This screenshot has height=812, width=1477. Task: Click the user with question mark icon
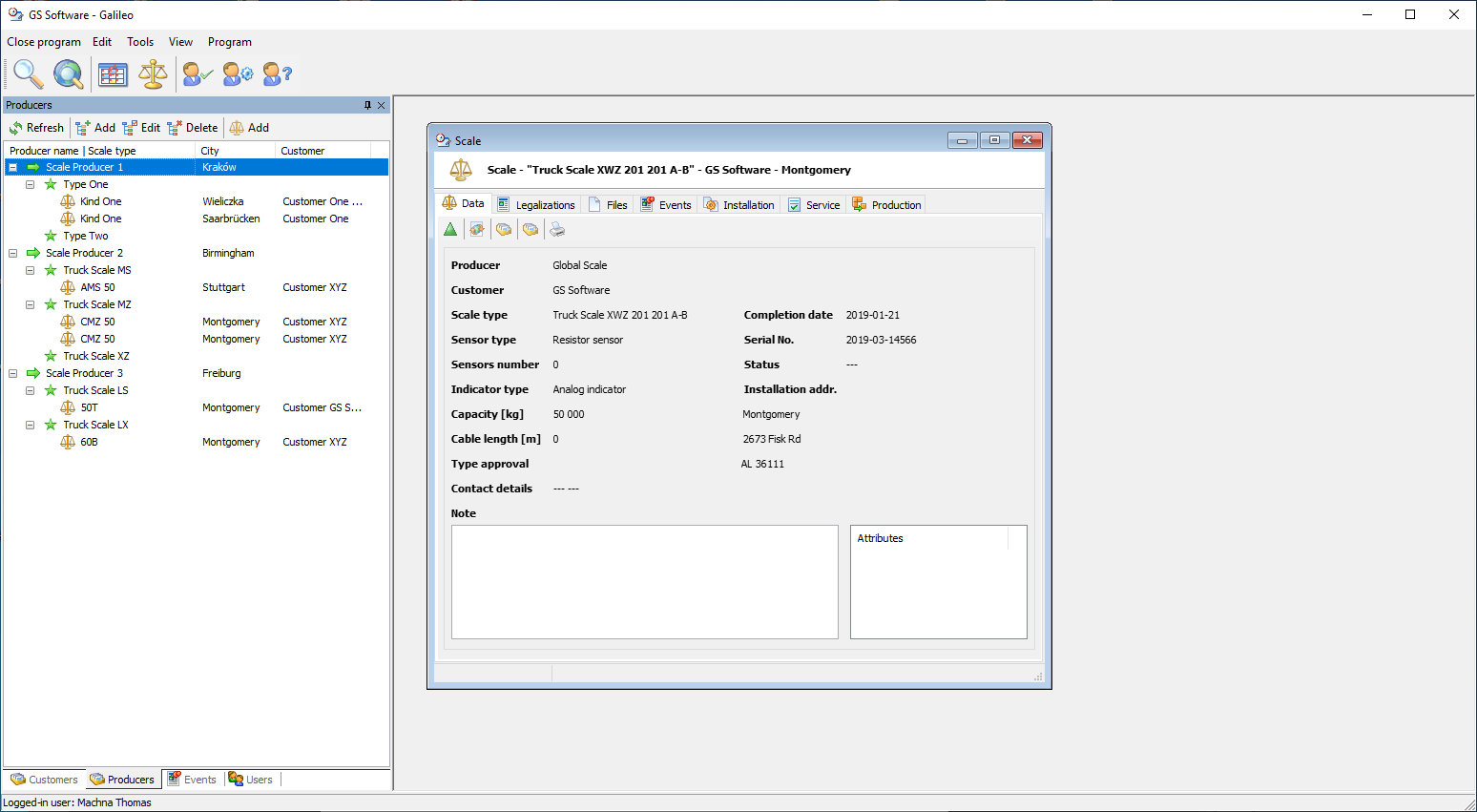pyautogui.click(x=277, y=73)
